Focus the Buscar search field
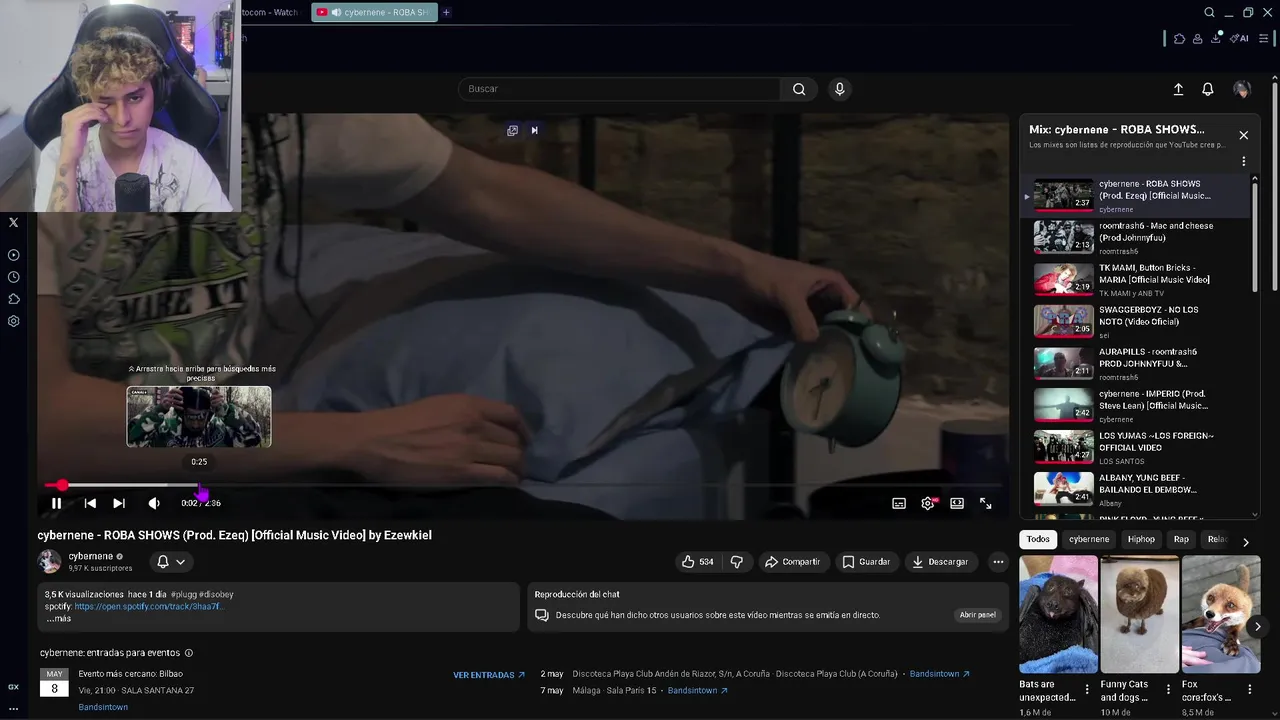 pos(620,89)
